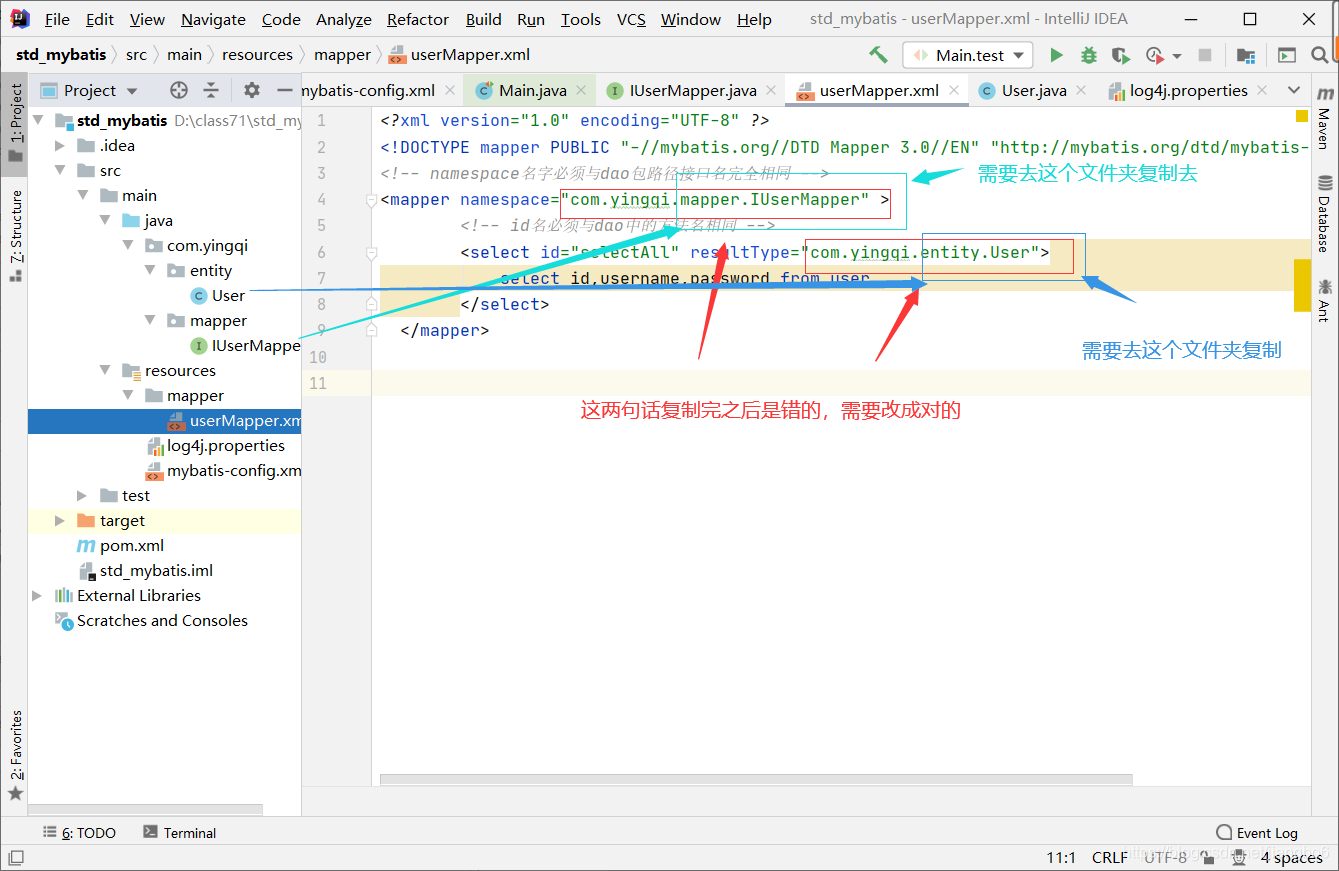Toggle the TODO tool window
Screen dimensions: 1339x871
pos(80,832)
